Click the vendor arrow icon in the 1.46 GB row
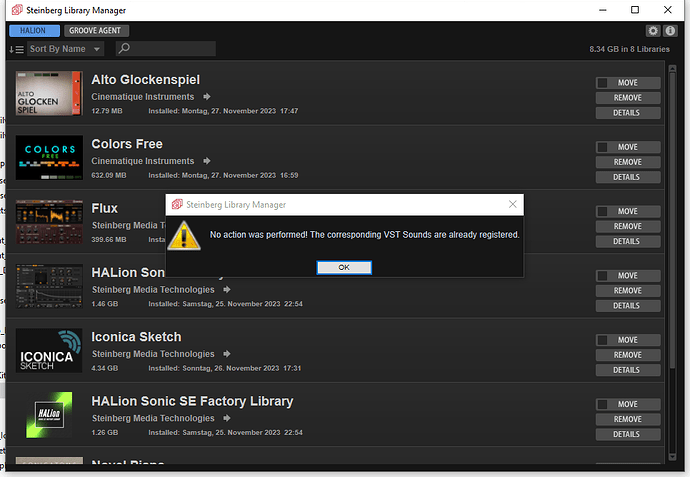Image resolution: width=690 pixels, height=477 pixels. (227, 289)
